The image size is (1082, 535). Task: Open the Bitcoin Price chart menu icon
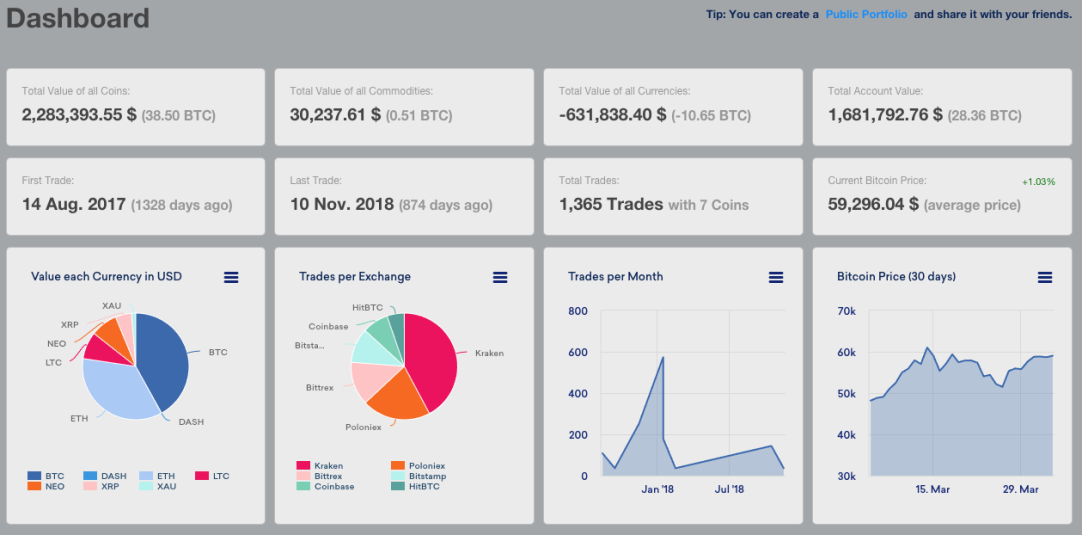pos(1045,277)
